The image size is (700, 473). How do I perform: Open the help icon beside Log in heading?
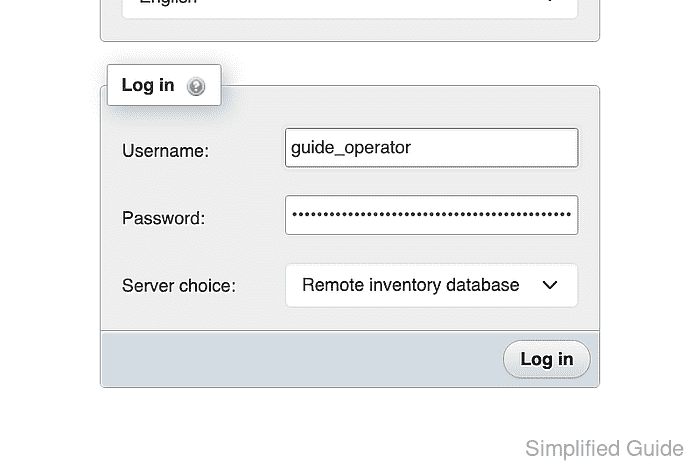pyautogui.click(x=196, y=86)
